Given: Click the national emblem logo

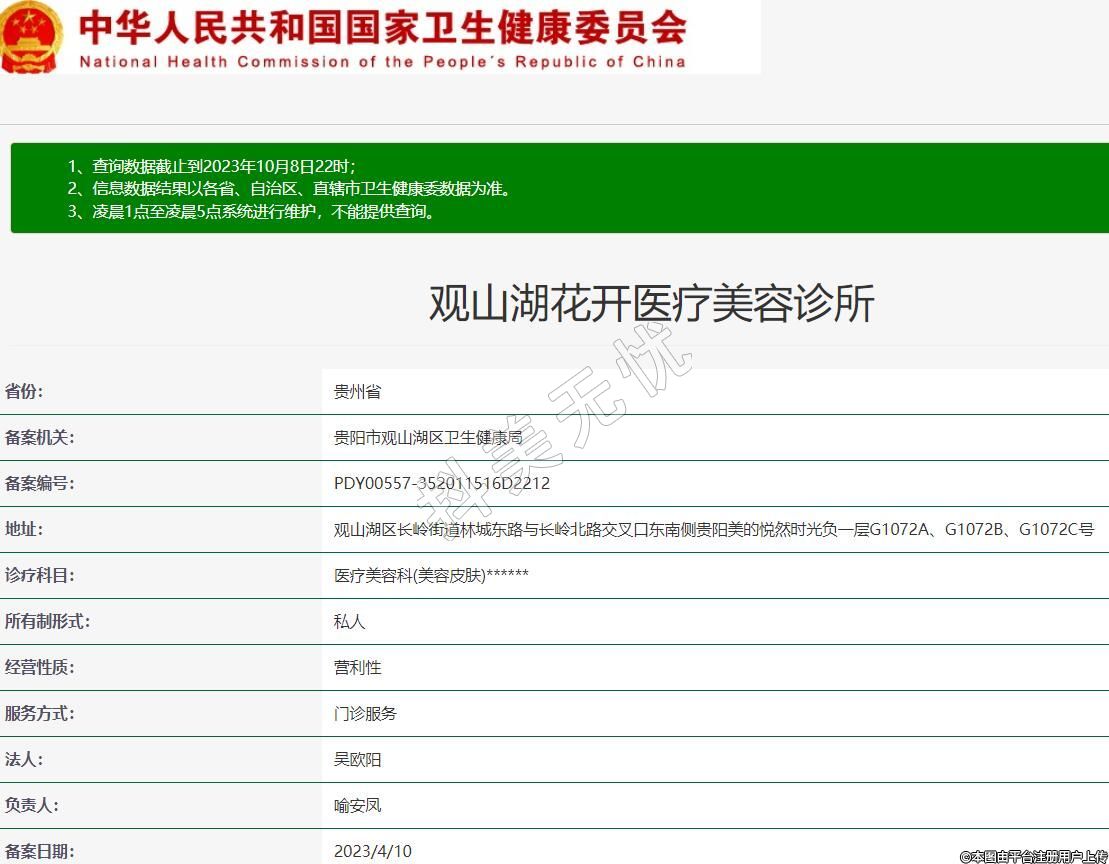Looking at the screenshot, I should (32, 37).
